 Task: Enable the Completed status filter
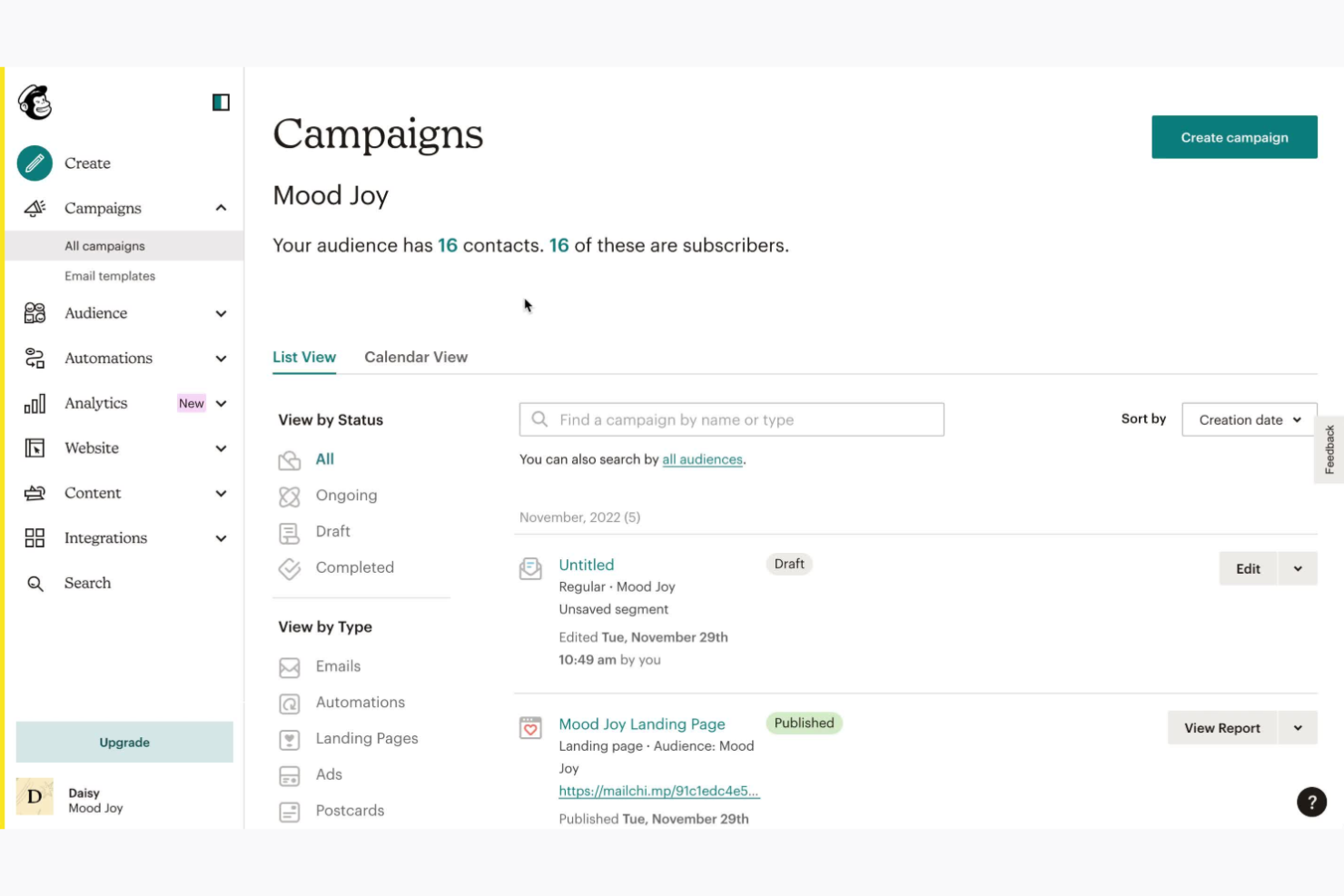click(x=354, y=567)
